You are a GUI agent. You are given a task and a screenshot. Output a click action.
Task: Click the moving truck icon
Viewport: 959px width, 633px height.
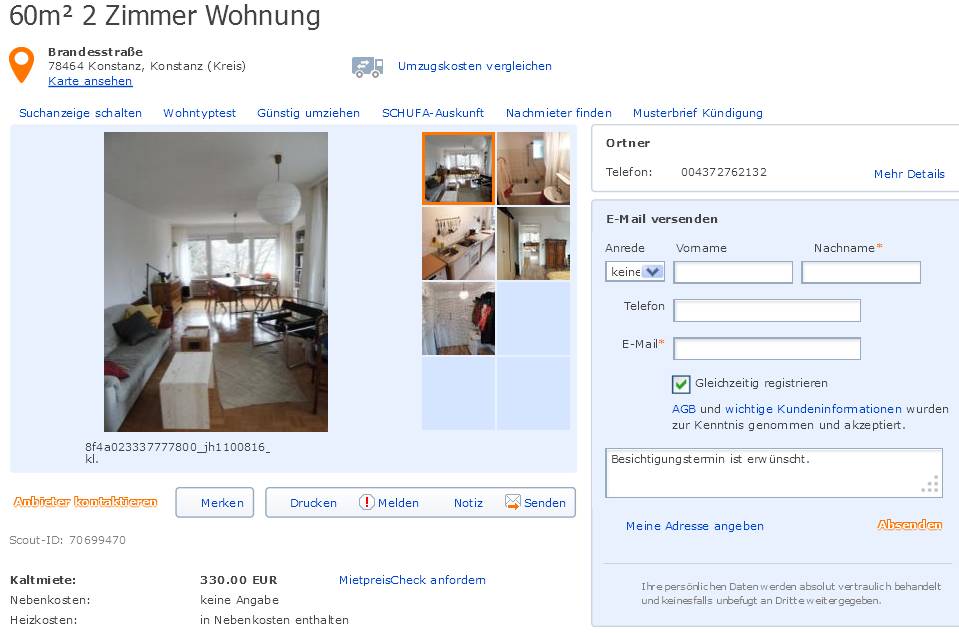(368, 67)
